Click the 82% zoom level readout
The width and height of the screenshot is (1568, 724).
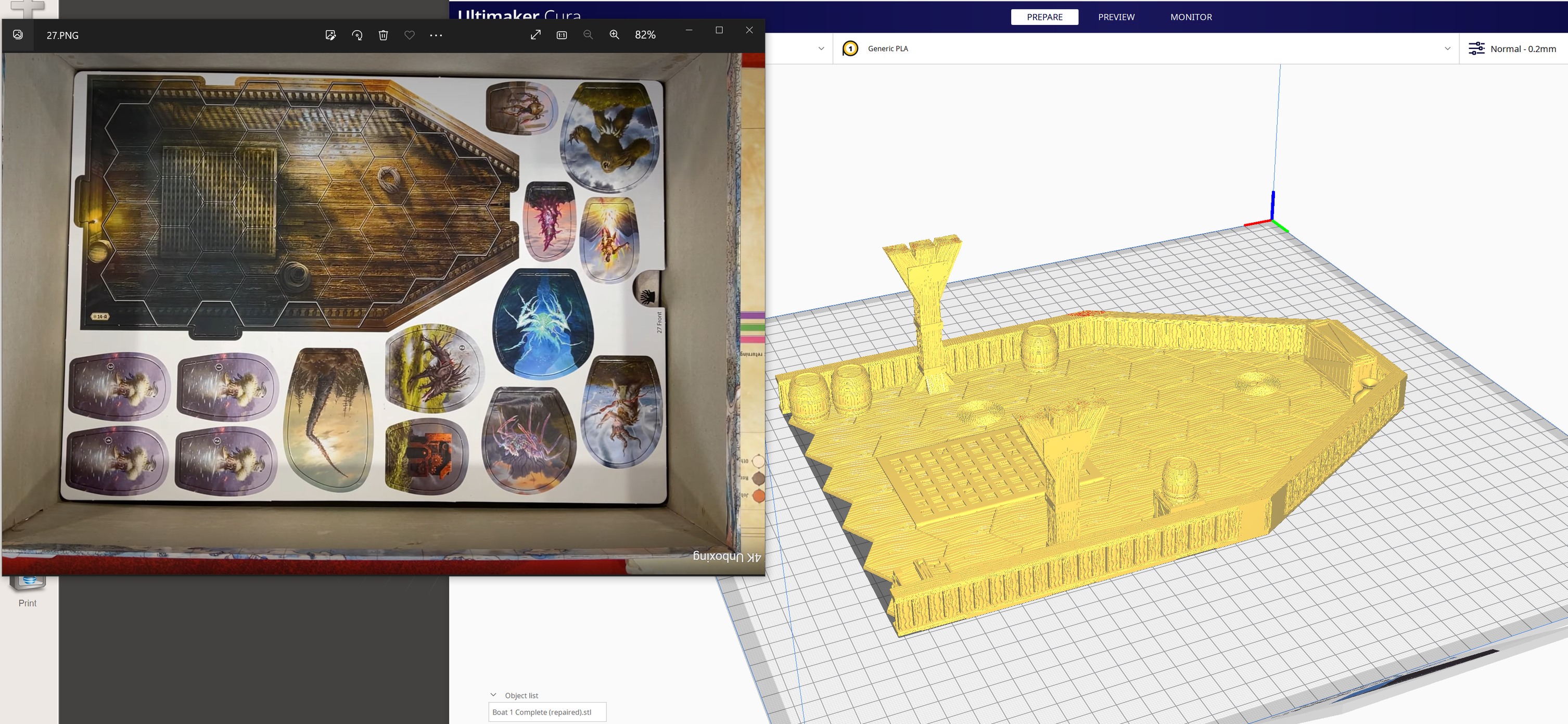(x=645, y=35)
